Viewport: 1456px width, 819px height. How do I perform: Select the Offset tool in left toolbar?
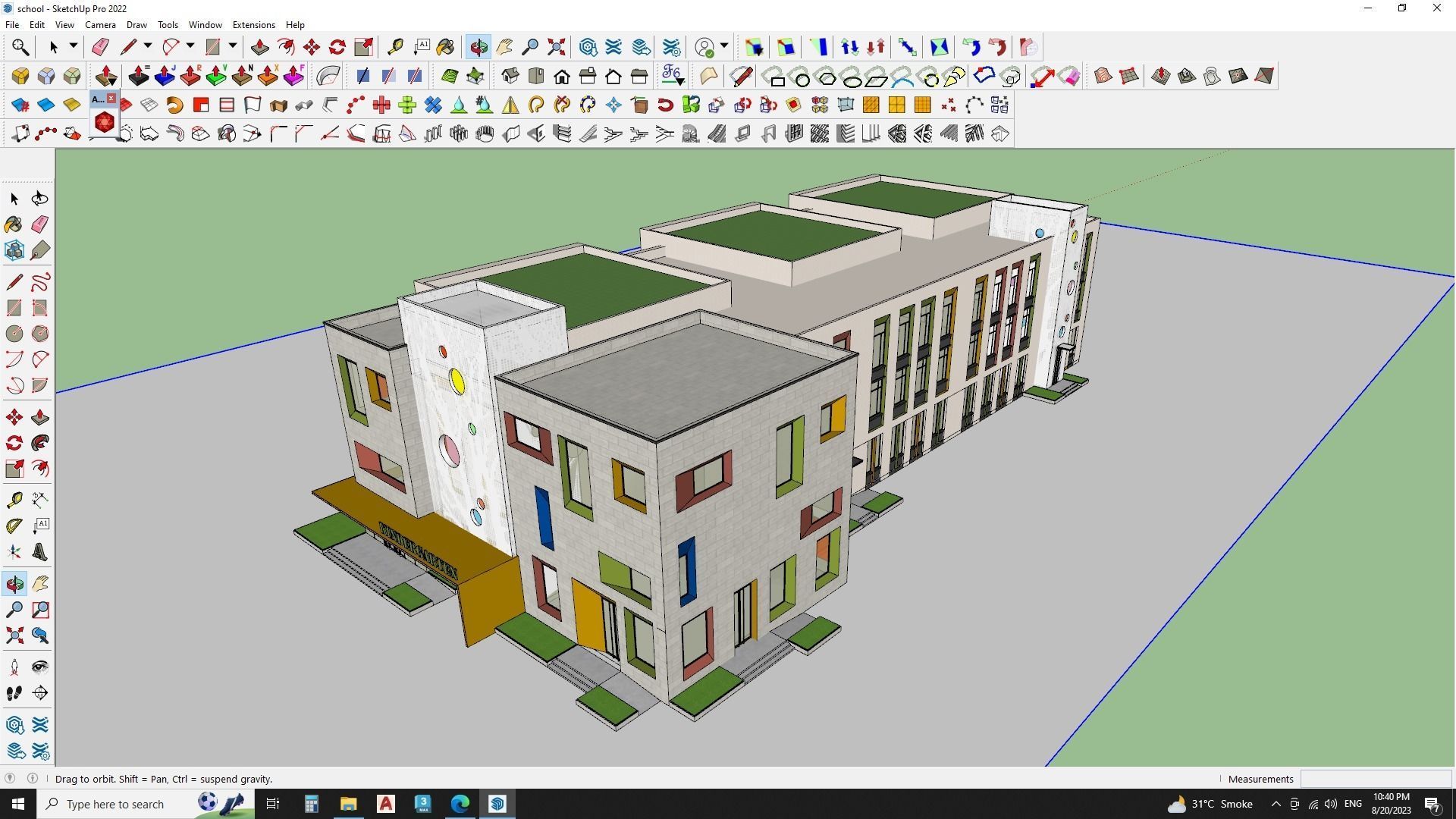point(40,469)
